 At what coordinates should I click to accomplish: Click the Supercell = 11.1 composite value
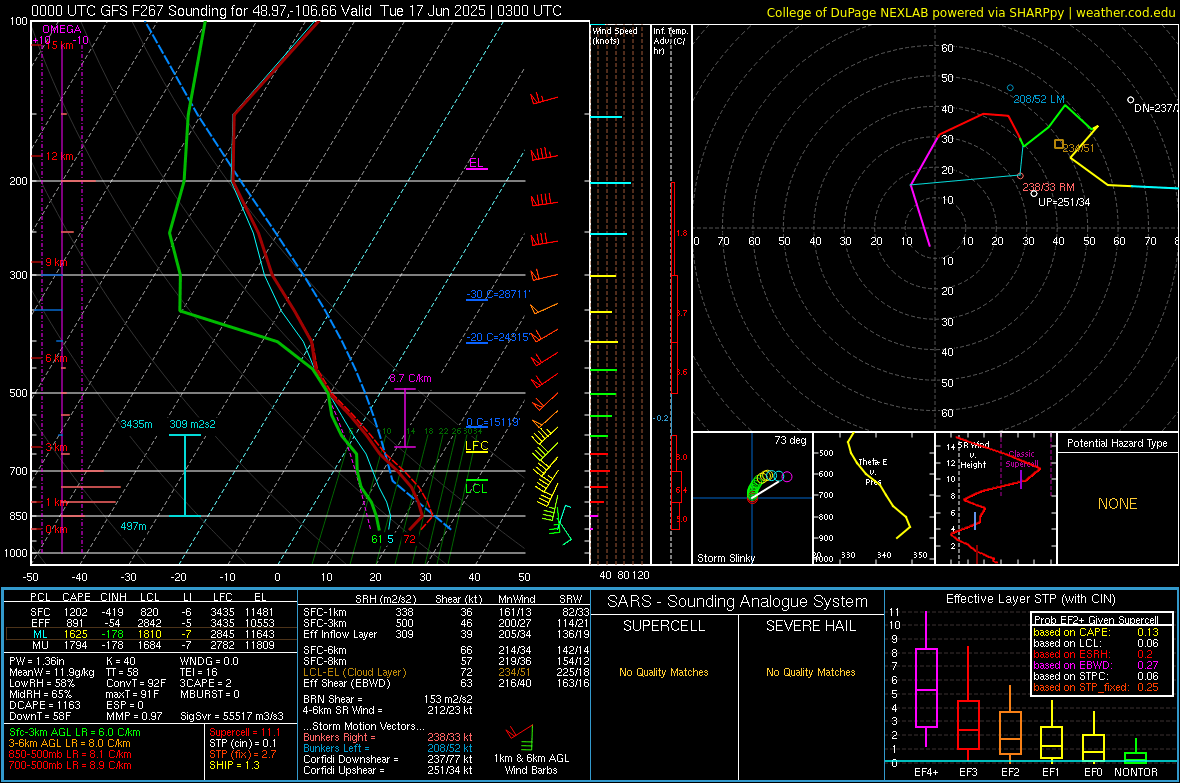(245, 732)
